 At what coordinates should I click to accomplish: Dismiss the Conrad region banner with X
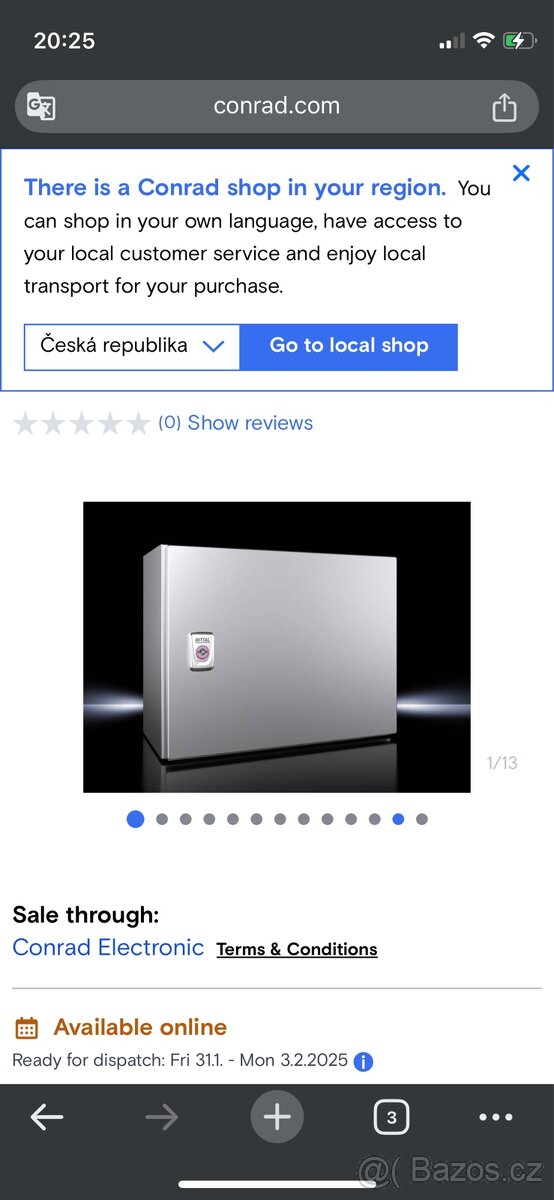[x=521, y=173]
